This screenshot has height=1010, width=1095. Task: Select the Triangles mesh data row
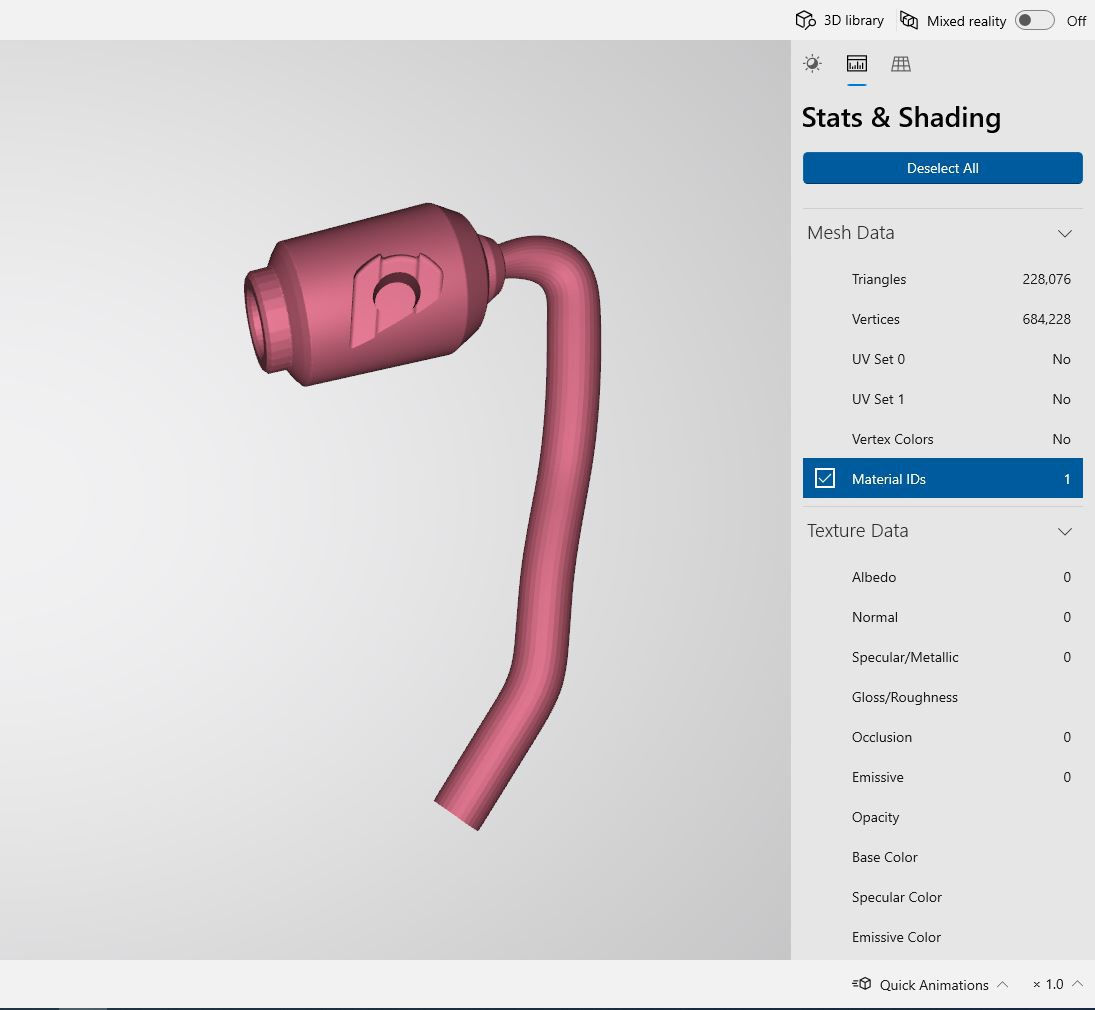pos(943,279)
